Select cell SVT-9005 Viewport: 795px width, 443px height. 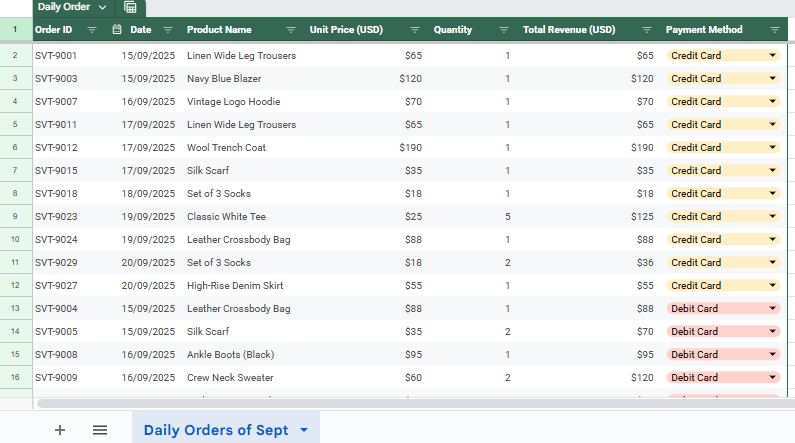click(56, 331)
